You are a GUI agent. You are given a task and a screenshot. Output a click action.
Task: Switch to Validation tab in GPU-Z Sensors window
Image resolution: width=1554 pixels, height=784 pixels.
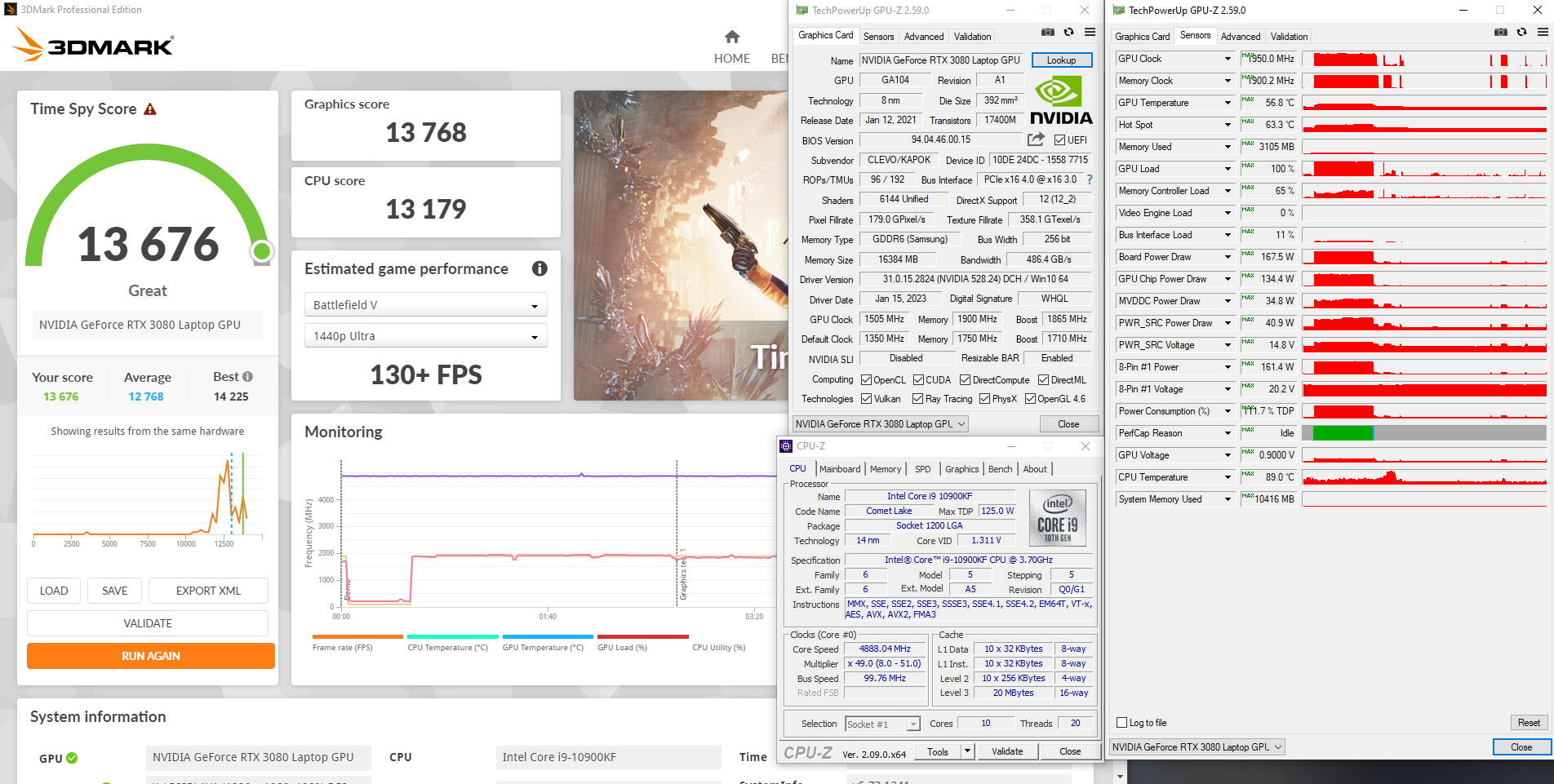[x=1289, y=37]
